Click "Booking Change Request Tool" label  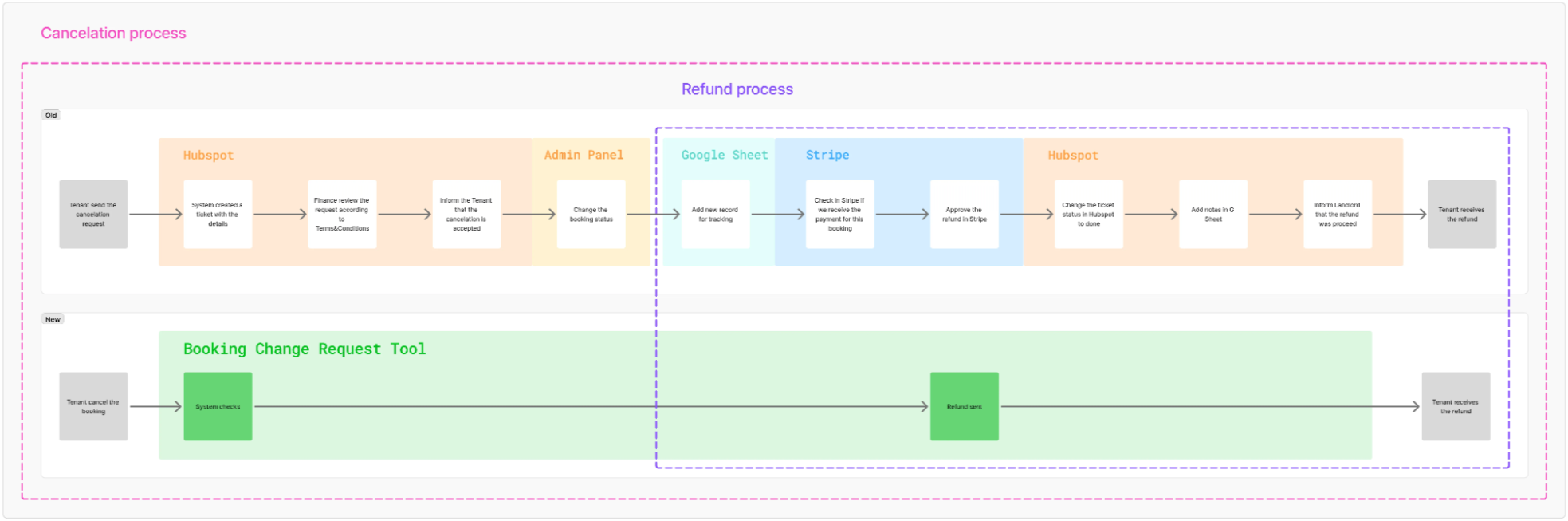(305, 349)
